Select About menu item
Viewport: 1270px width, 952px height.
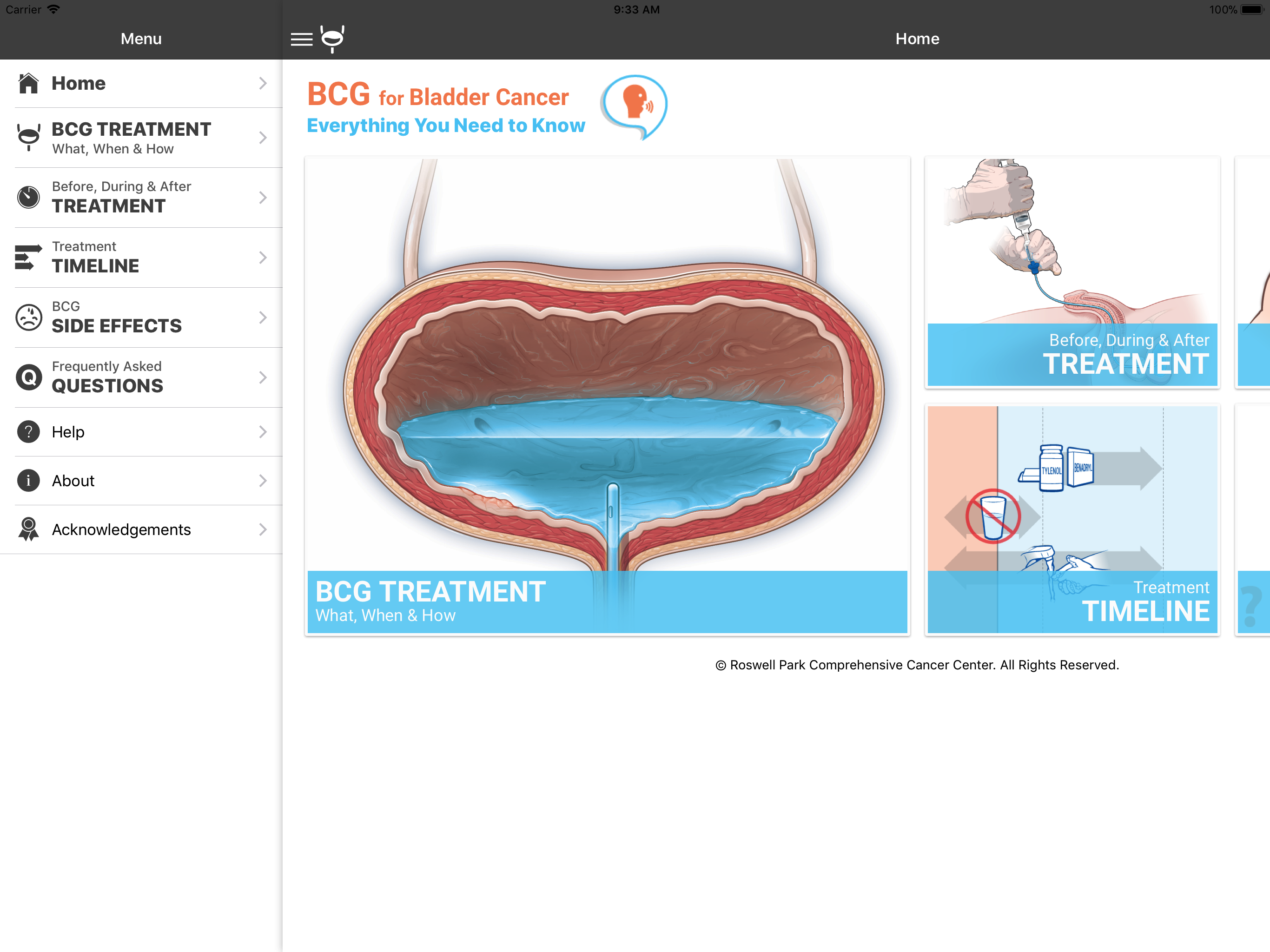(x=141, y=481)
